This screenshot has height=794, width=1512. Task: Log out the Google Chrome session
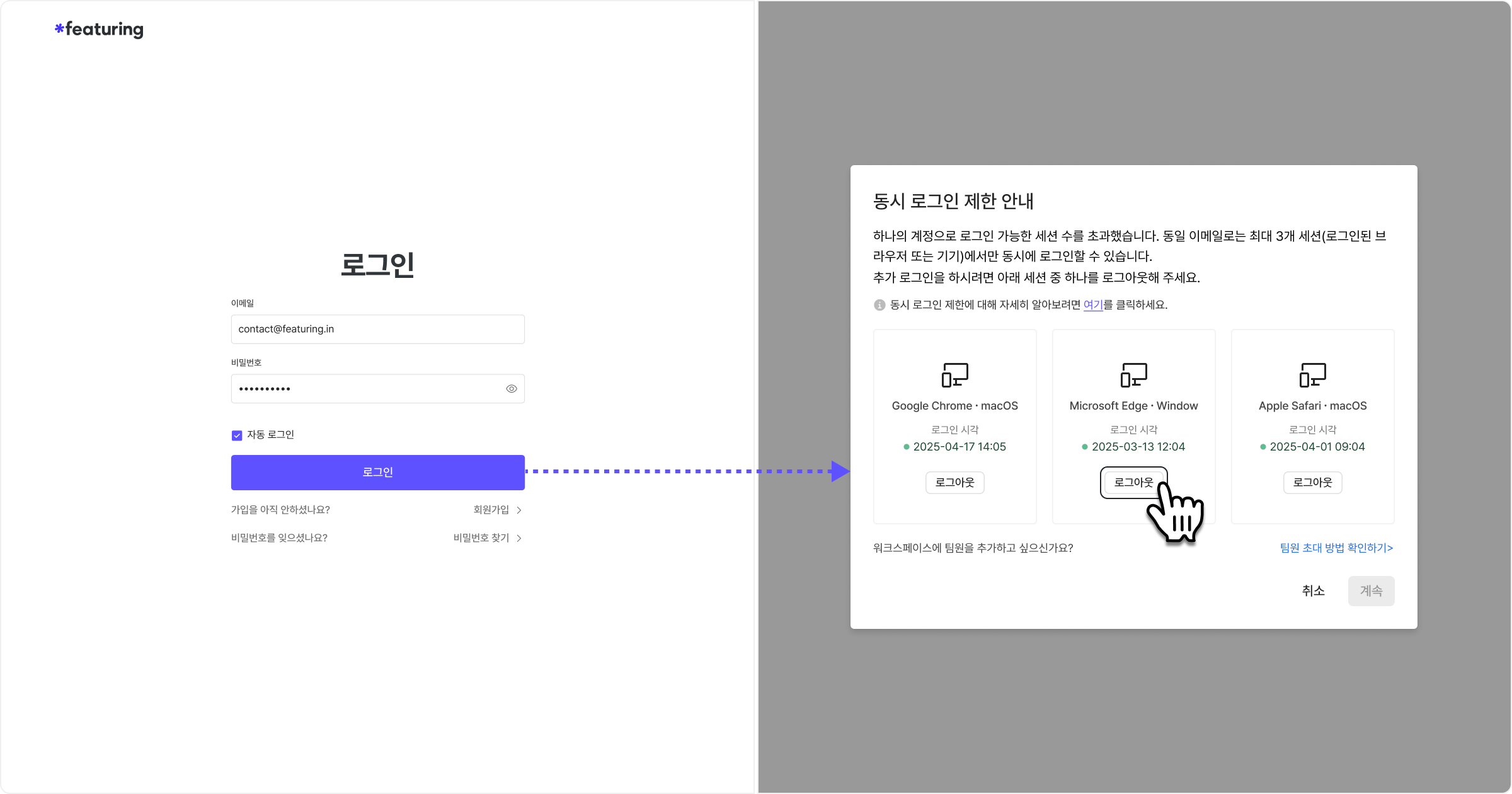[954, 483]
